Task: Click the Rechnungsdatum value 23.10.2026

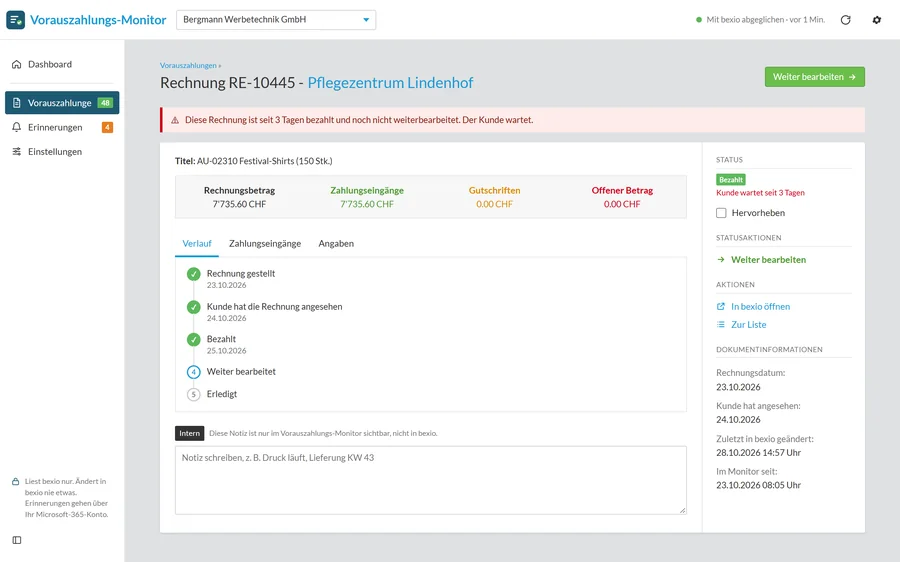Action: pos(738,387)
